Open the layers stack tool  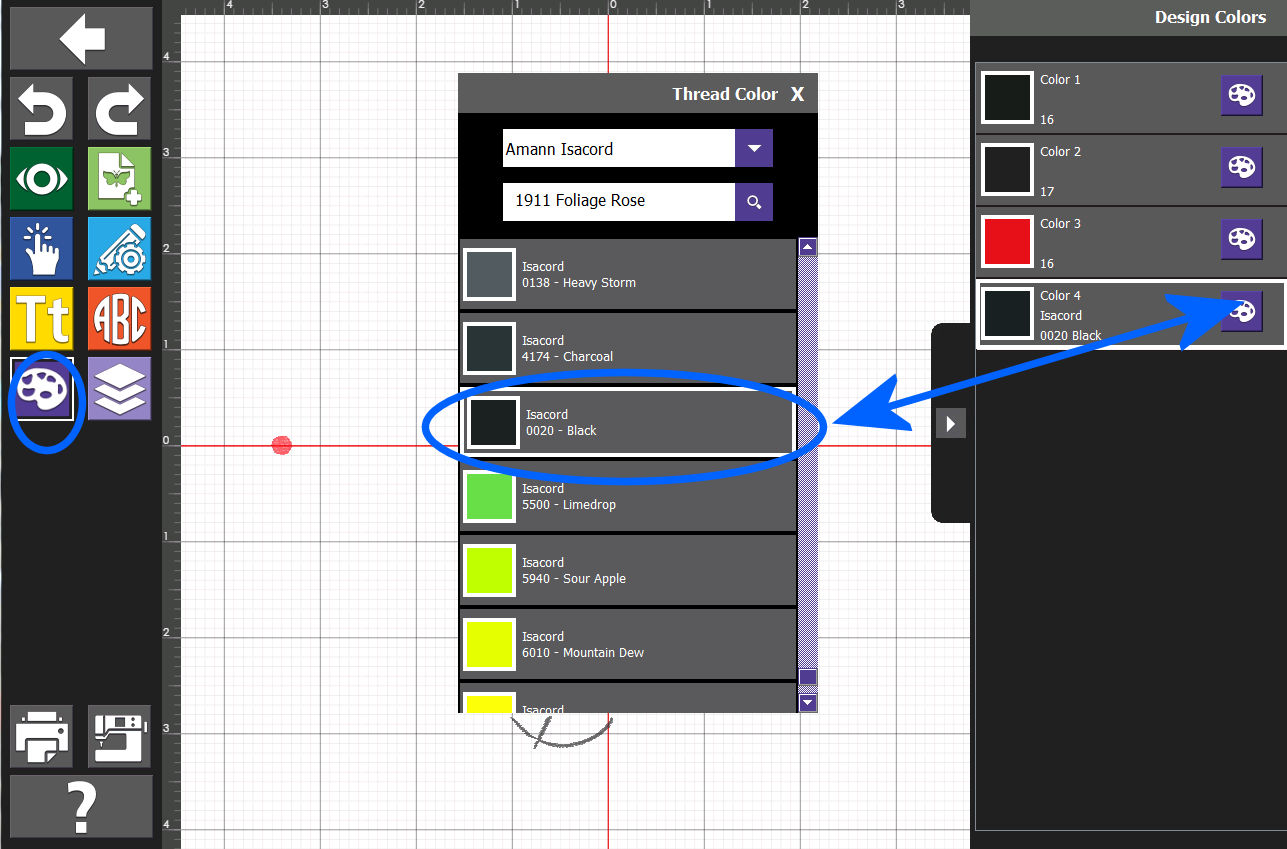click(119, 388)
